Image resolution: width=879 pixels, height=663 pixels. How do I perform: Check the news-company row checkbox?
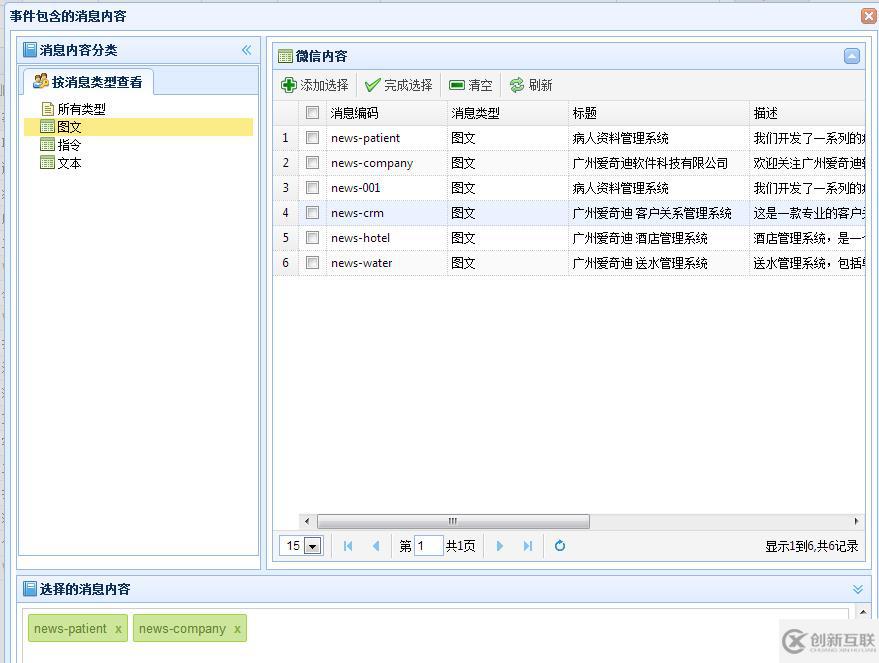[312, 163]
